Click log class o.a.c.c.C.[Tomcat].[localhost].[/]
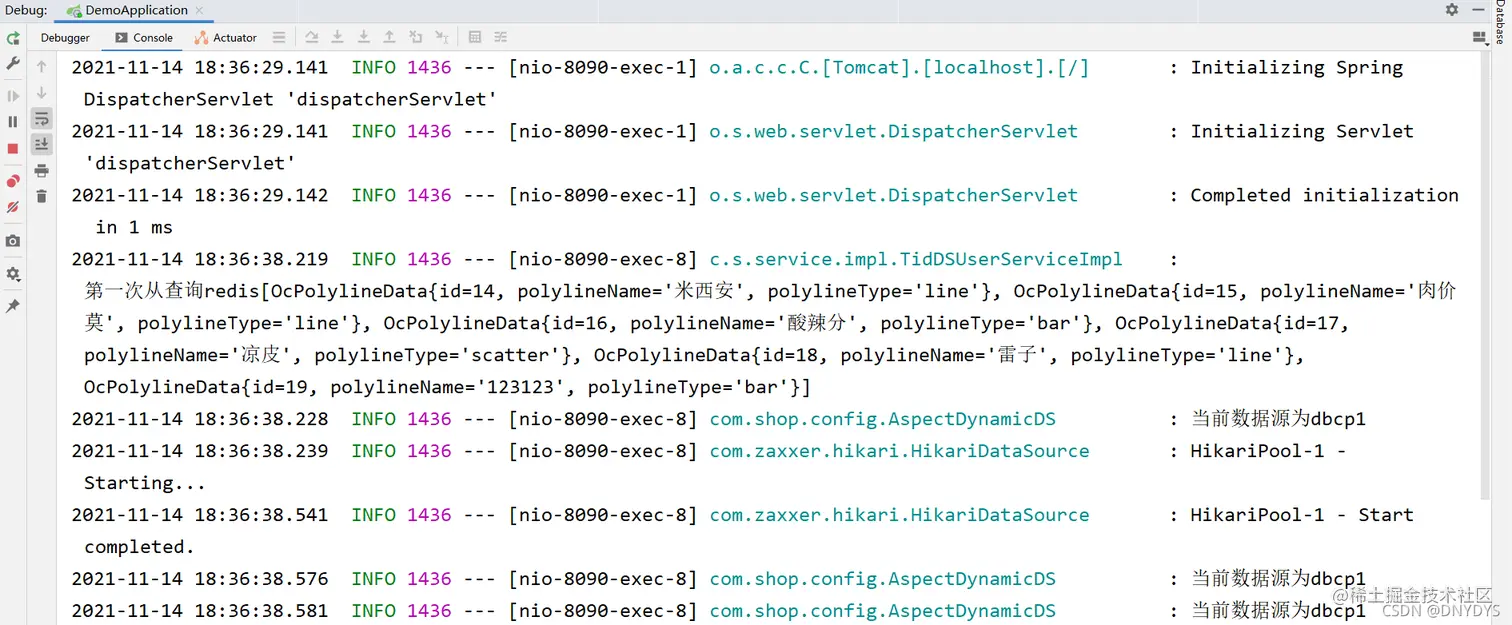 [x=899, y=68]
